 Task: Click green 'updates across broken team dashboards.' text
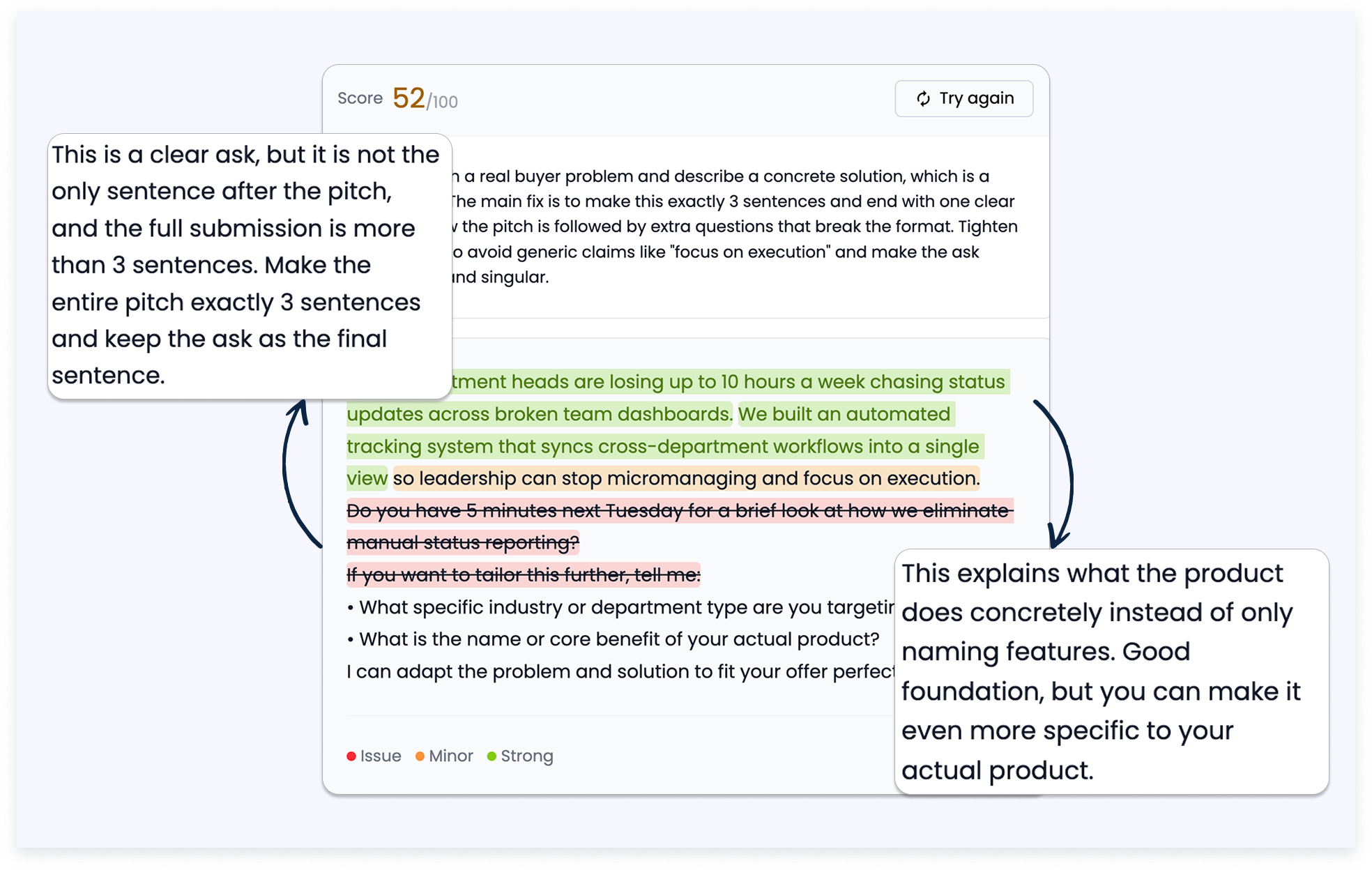pos(540,414)
